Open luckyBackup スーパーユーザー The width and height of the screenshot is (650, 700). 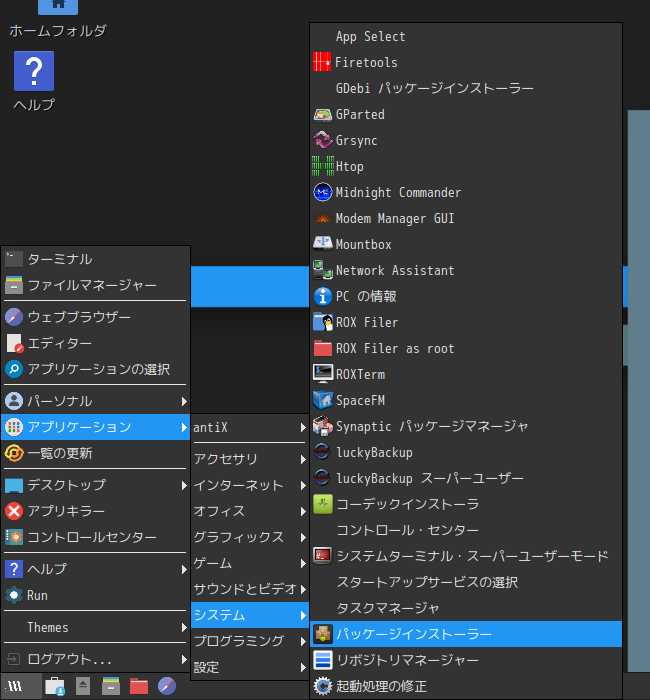(466, 478)
